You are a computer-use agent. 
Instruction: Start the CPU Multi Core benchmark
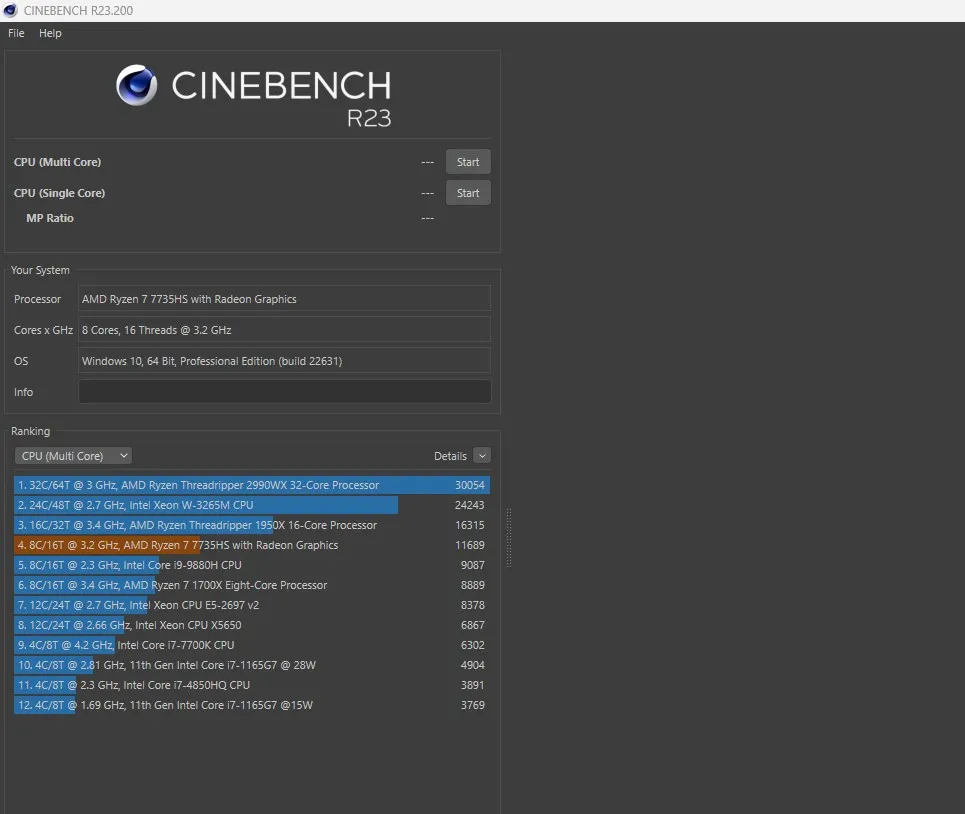pos(468,162)
